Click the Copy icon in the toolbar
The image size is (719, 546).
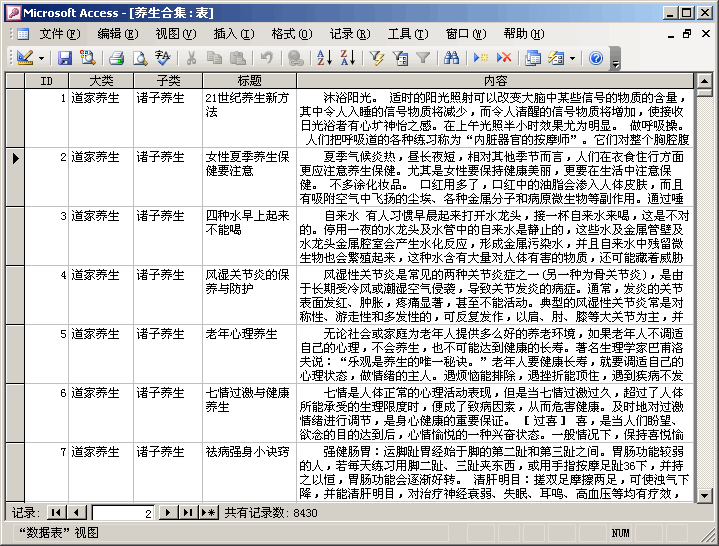214,58
